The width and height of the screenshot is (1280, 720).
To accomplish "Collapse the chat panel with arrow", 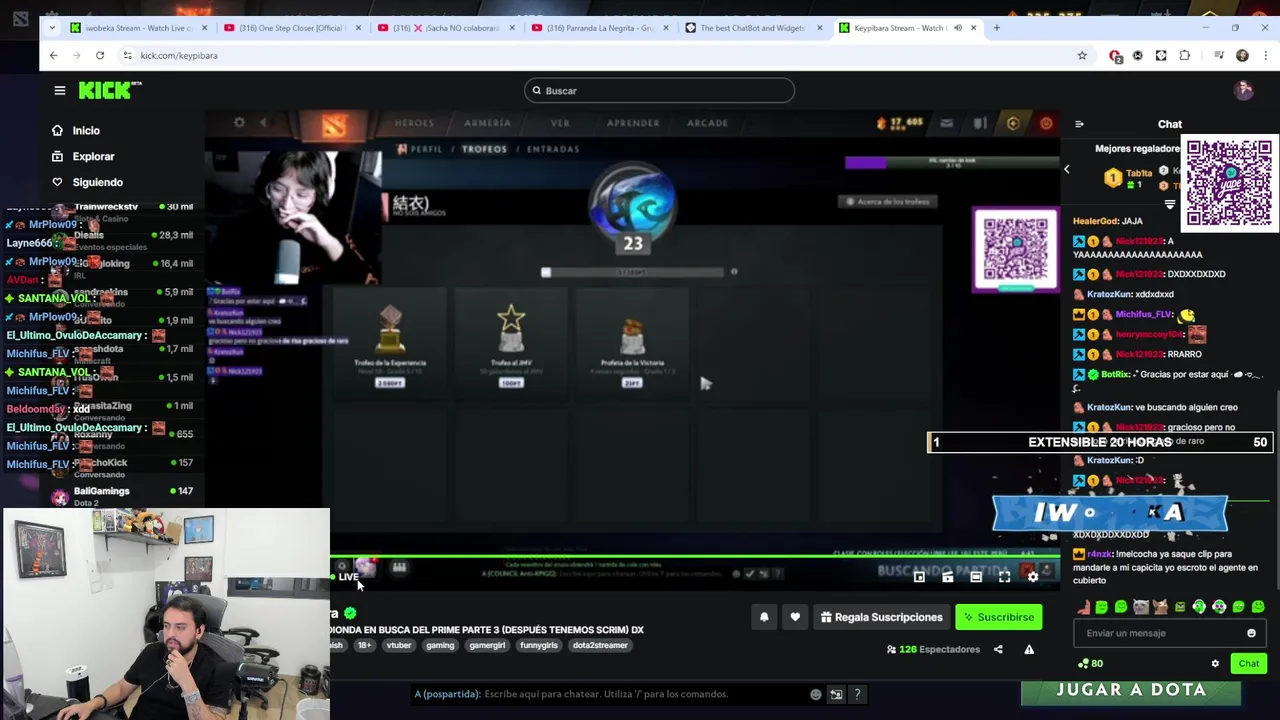I will (x=1079, y=124).
